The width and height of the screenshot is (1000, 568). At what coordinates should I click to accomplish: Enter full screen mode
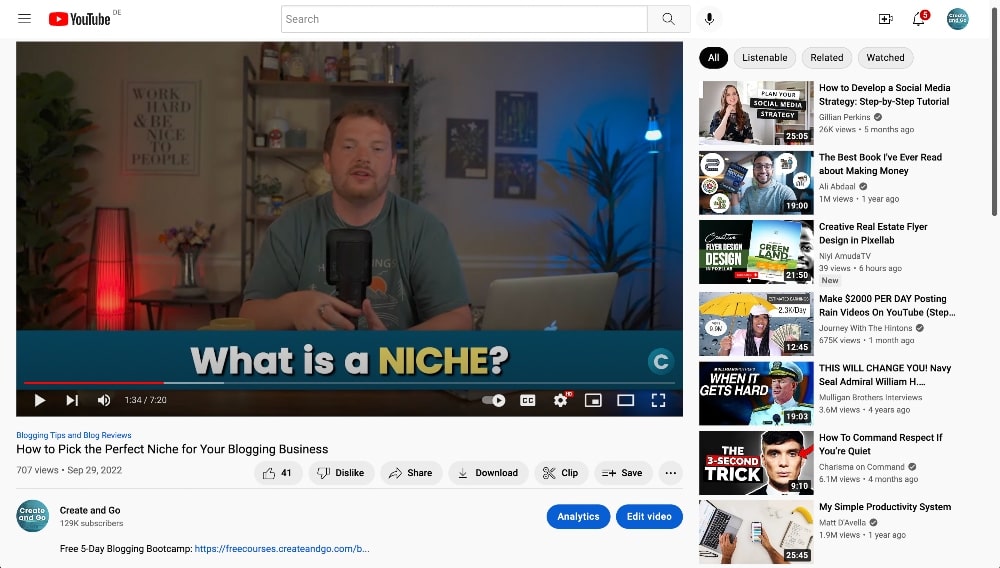tap(658, 400)
